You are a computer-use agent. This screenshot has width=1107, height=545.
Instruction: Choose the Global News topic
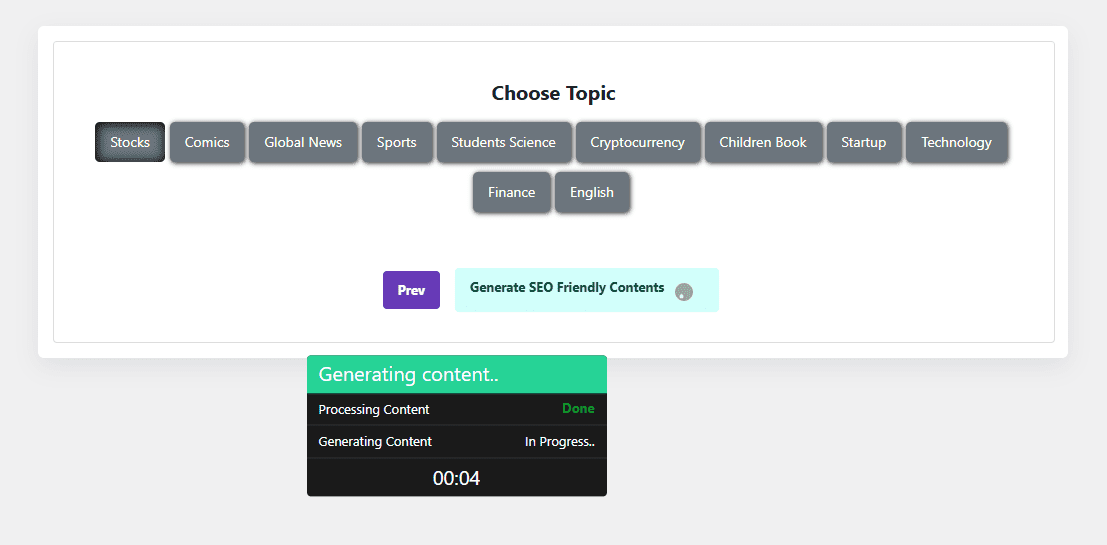303,142
